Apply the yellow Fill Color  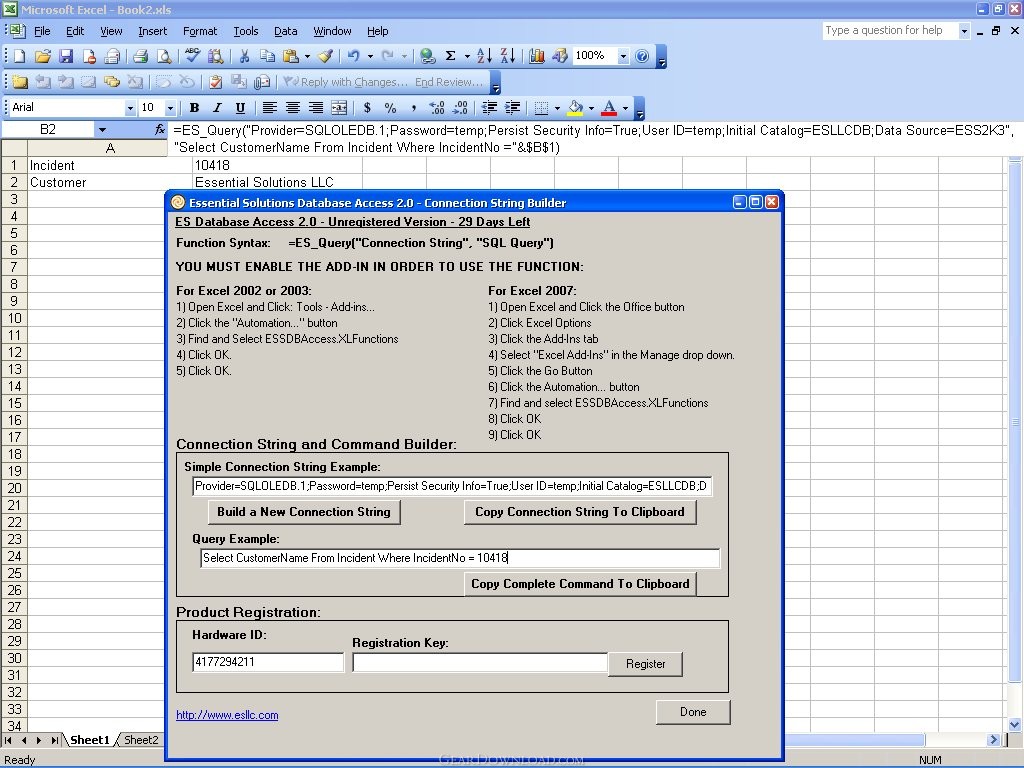[x=575, y=108]
